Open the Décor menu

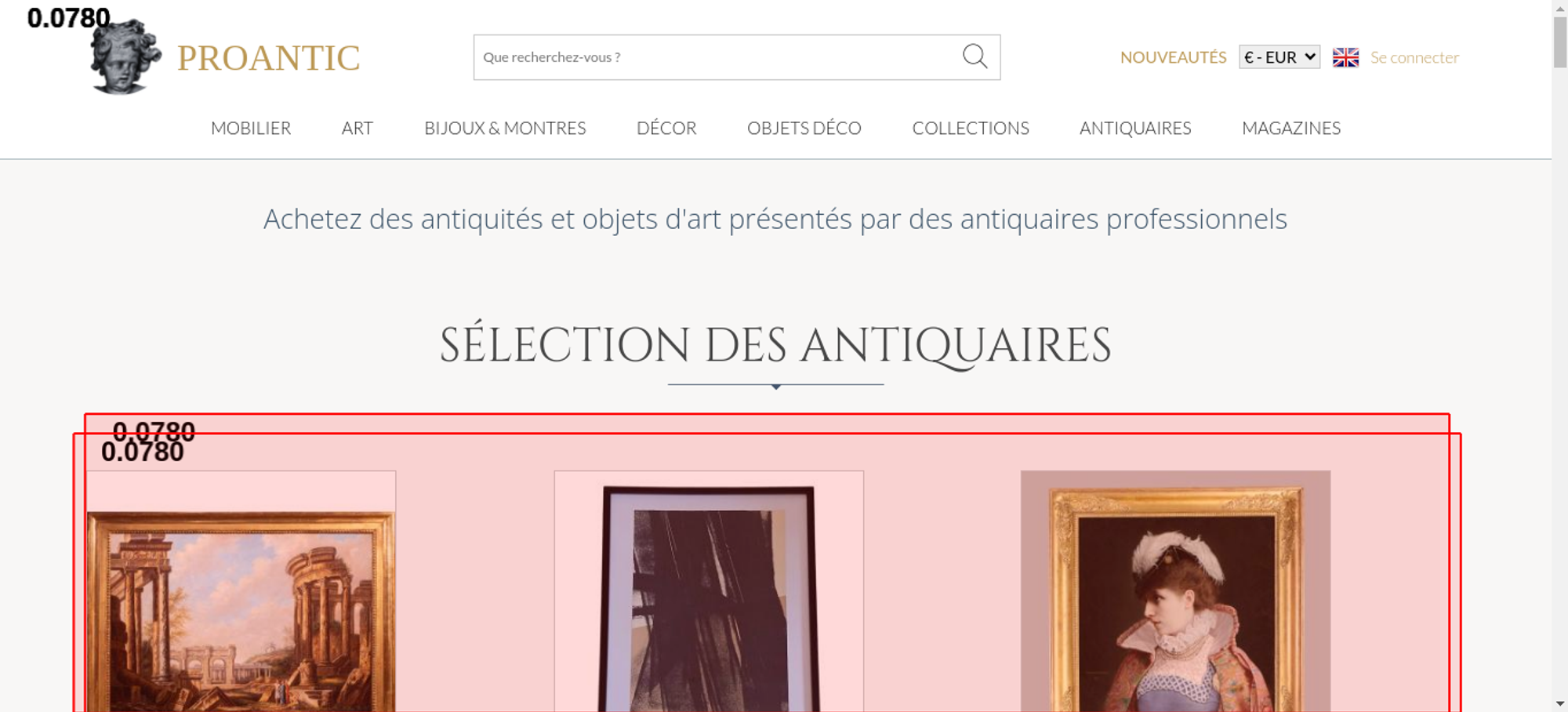666,128
